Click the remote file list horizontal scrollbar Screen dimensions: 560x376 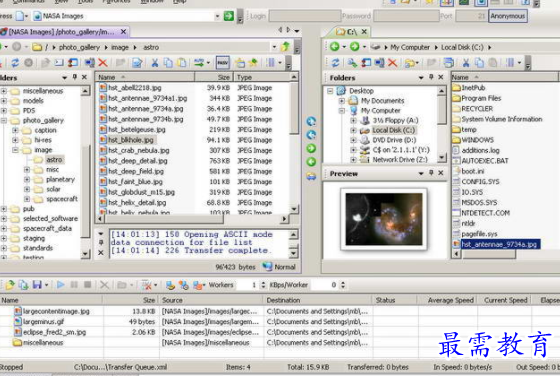193,219
